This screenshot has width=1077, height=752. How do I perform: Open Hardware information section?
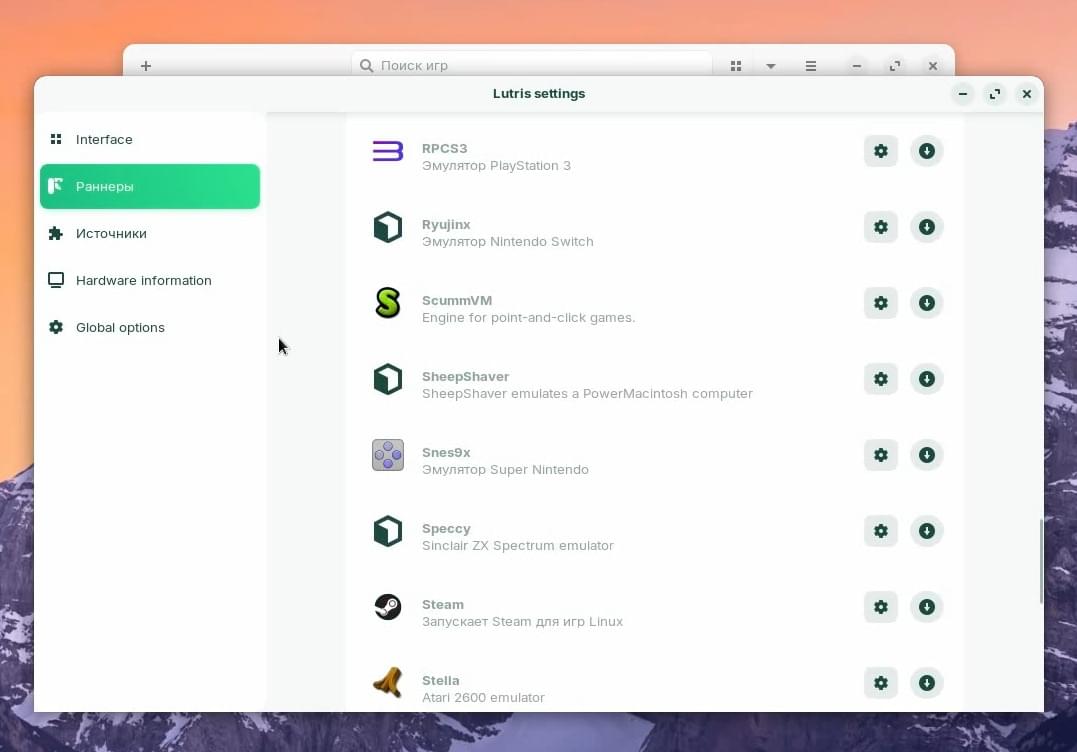[150, 280]
